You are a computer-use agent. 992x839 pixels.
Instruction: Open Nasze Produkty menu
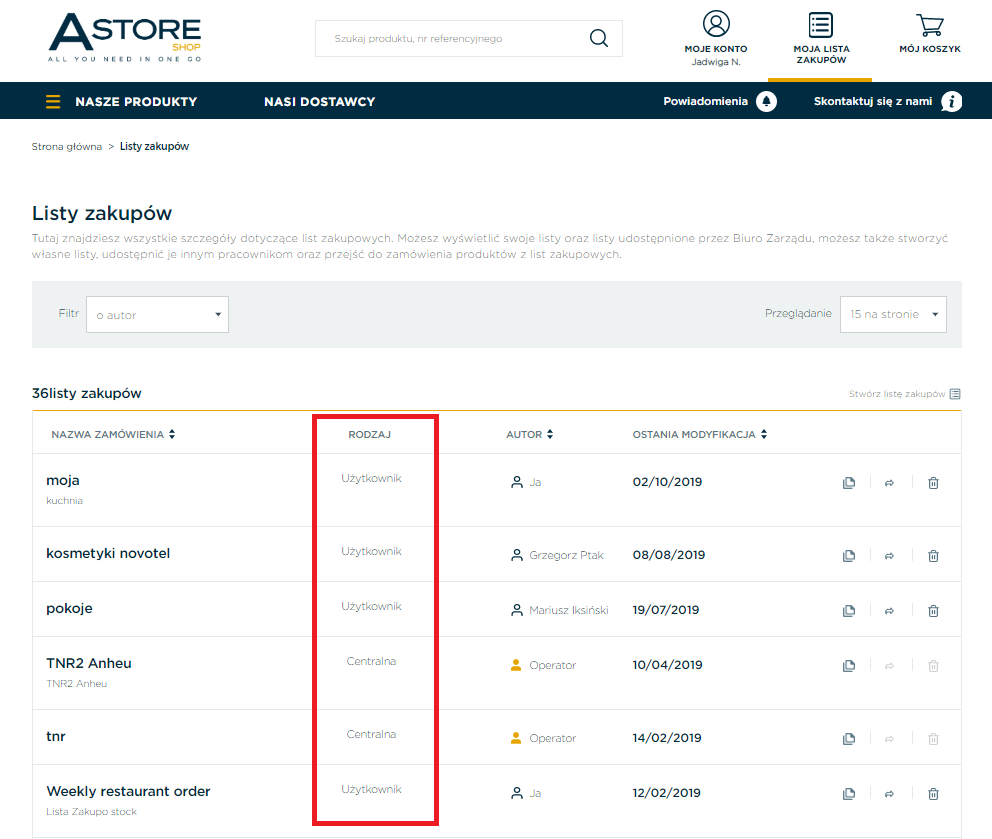coord(136,101)
